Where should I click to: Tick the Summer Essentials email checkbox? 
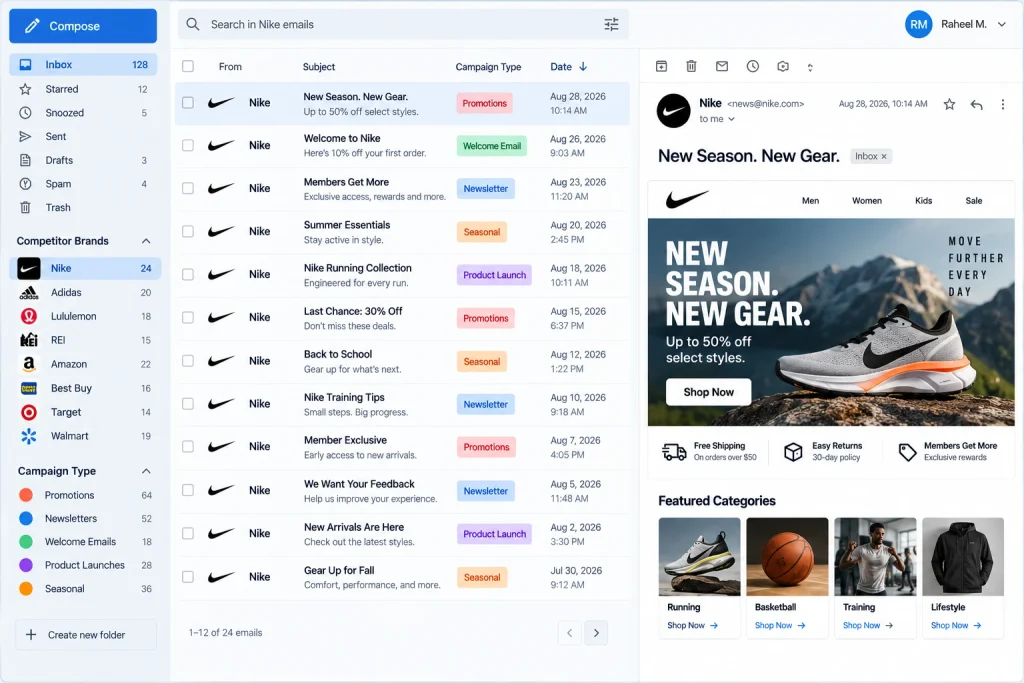tap(188, 231)
